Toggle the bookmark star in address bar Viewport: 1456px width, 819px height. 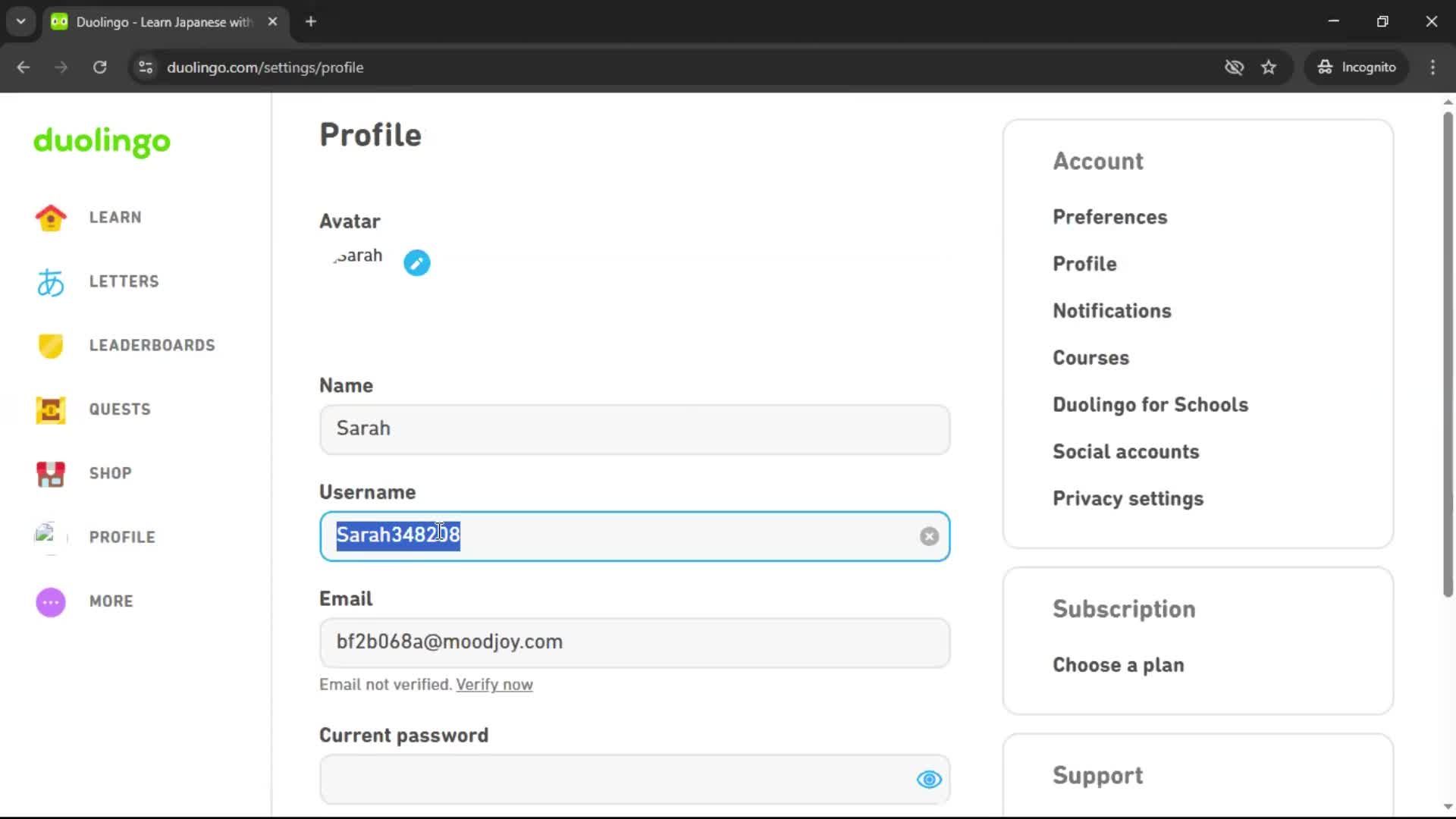tap(1269, 67)
